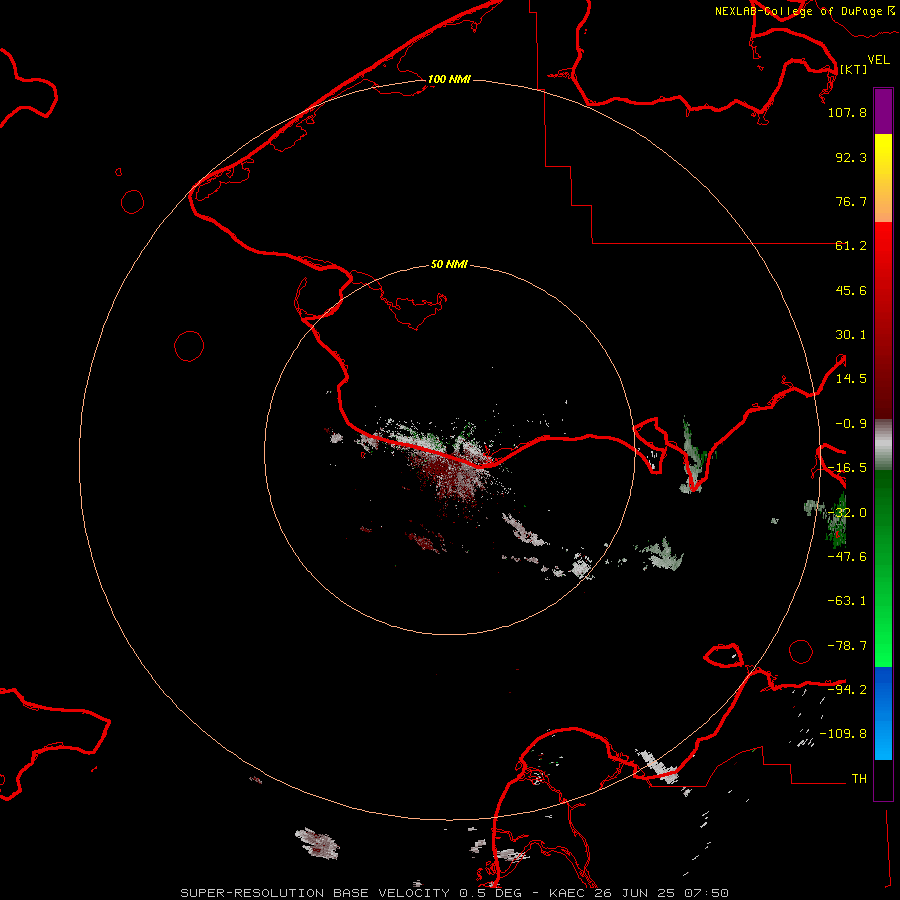The width and height of the screenshot is (900, 900).
Task: Click the TH legend label
Action: click(x=859, y=778)
